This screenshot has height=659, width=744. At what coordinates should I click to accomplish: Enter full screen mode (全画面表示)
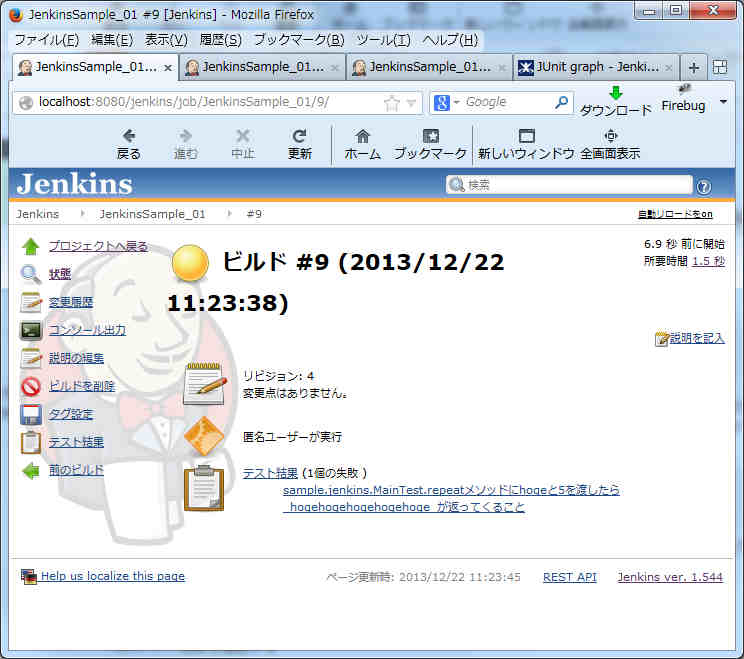[611, 136]
